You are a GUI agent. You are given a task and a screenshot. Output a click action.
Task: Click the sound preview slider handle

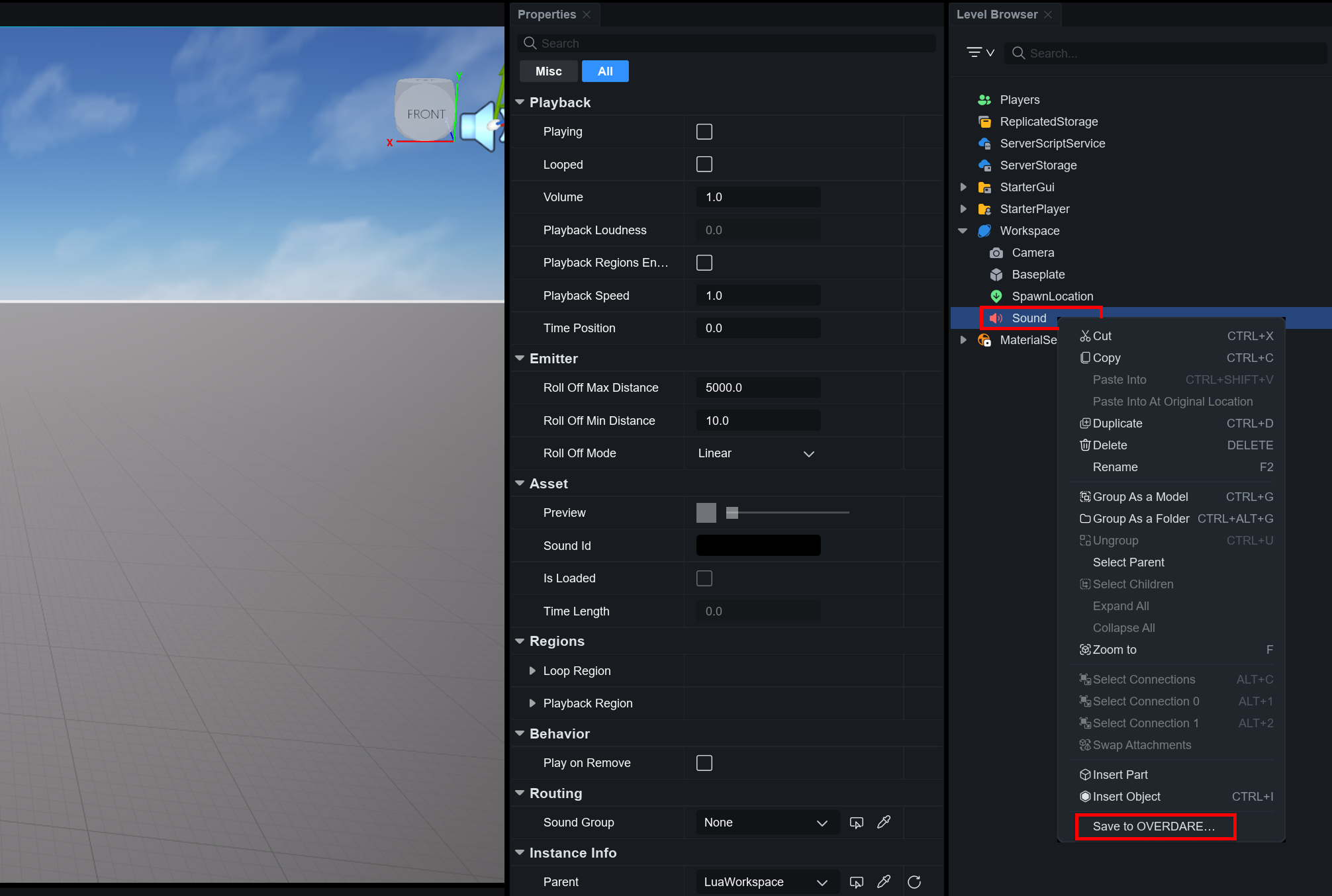[732, 513]
